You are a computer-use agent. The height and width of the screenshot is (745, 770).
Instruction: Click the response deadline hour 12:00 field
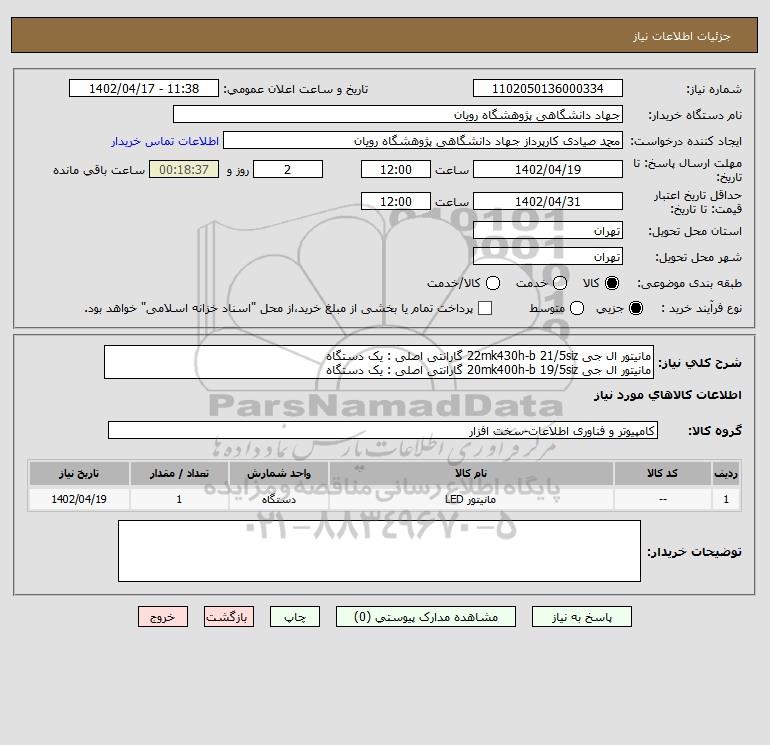(396, 169)
